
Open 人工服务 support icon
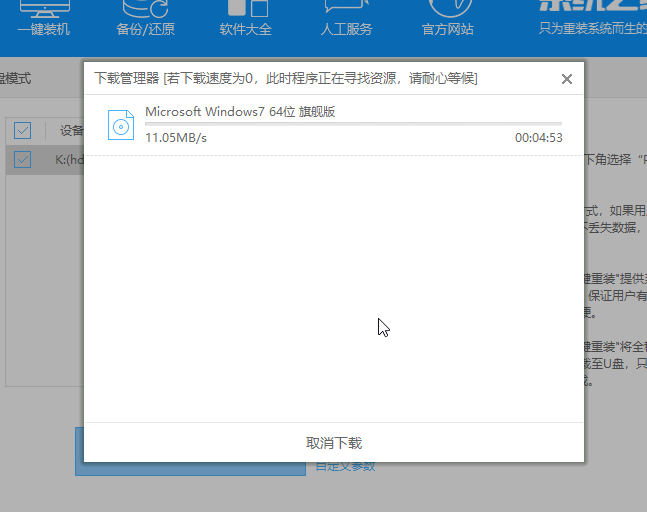pyautogui.click(x=348, y=8)
